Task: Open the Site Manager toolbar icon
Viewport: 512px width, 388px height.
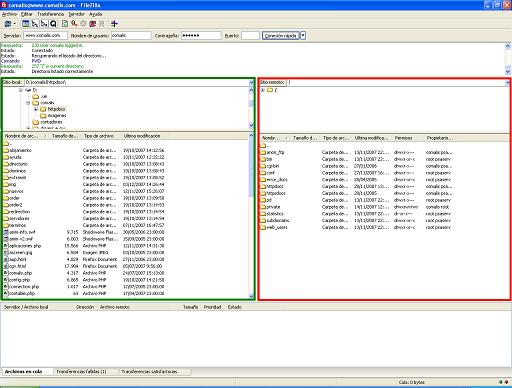Action: [7, 24]
